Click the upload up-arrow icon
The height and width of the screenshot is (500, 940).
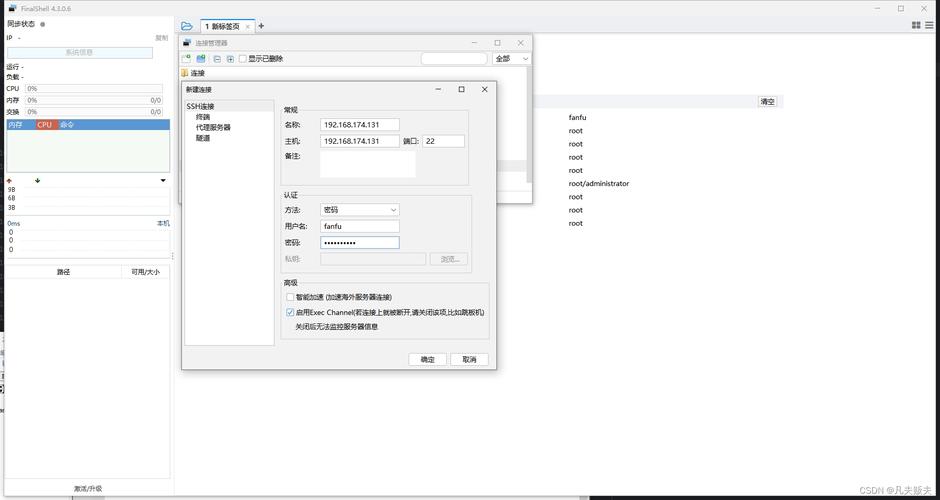point(9,180)
